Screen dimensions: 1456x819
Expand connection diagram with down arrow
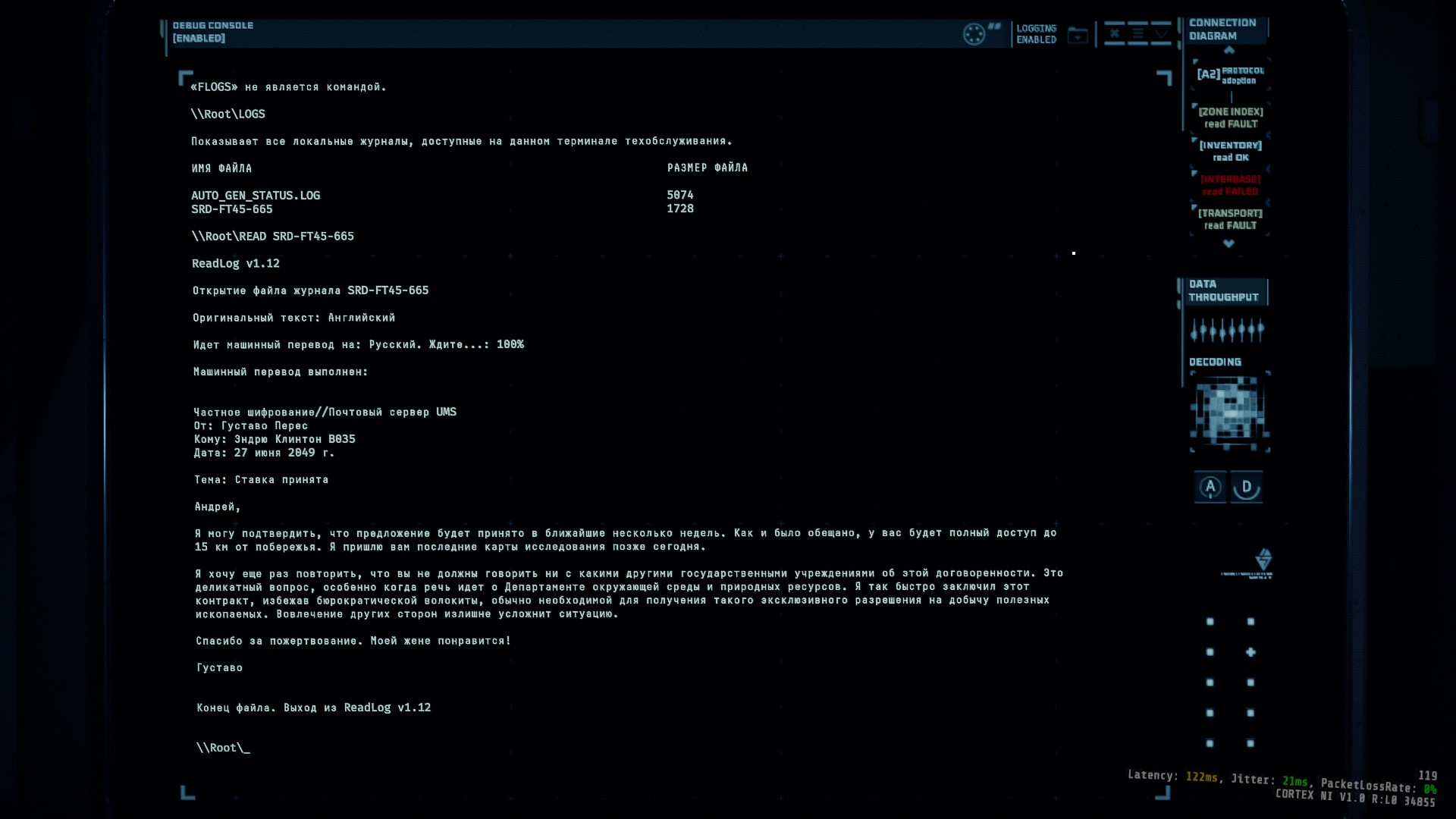1229,243
